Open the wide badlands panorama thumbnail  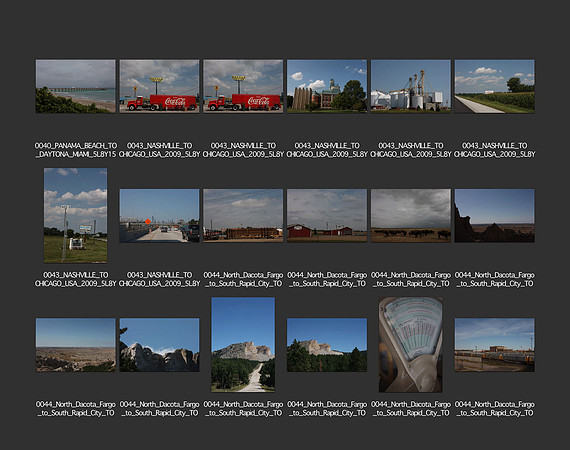click(76, 345)
